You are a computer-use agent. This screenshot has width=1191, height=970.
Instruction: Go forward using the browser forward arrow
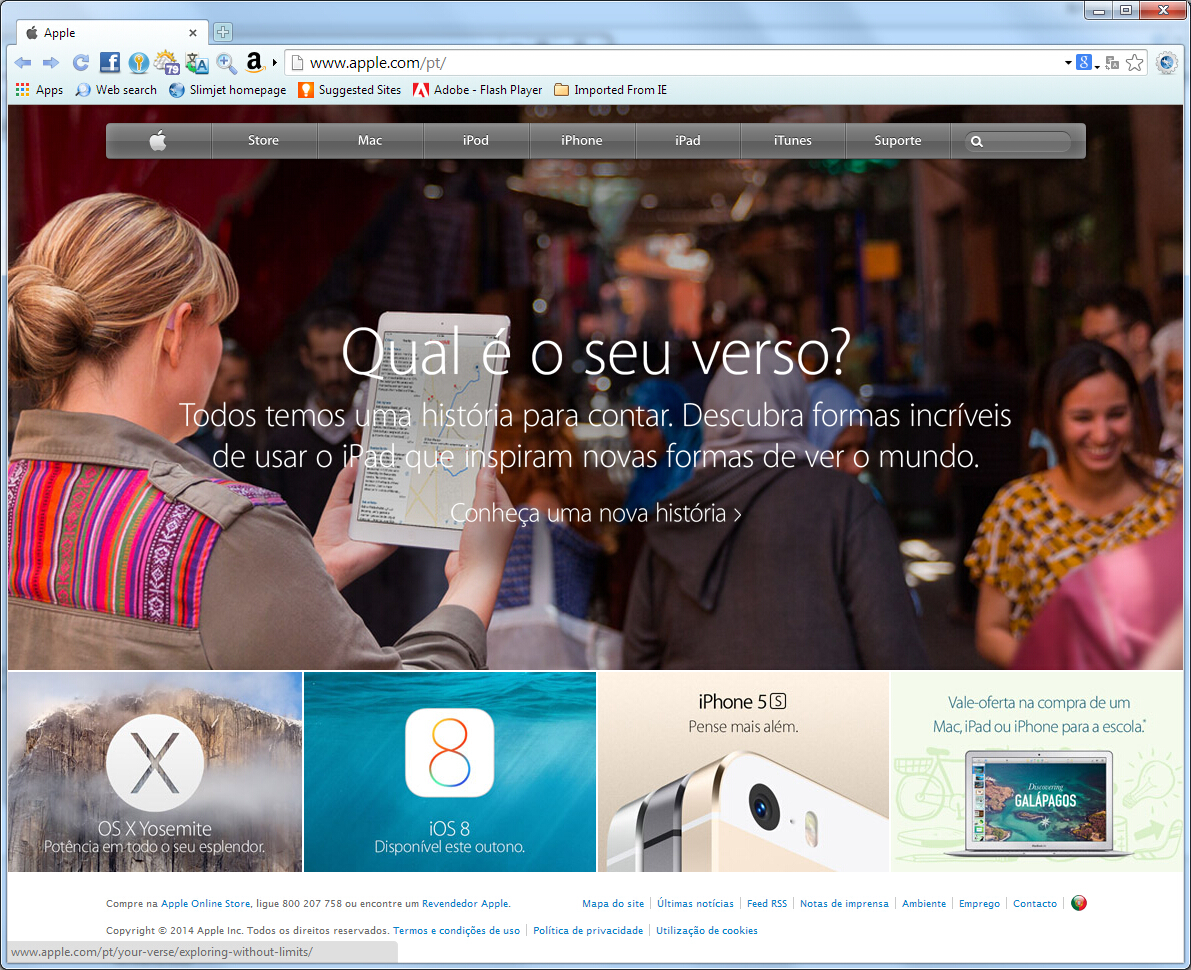click(51, 63)
